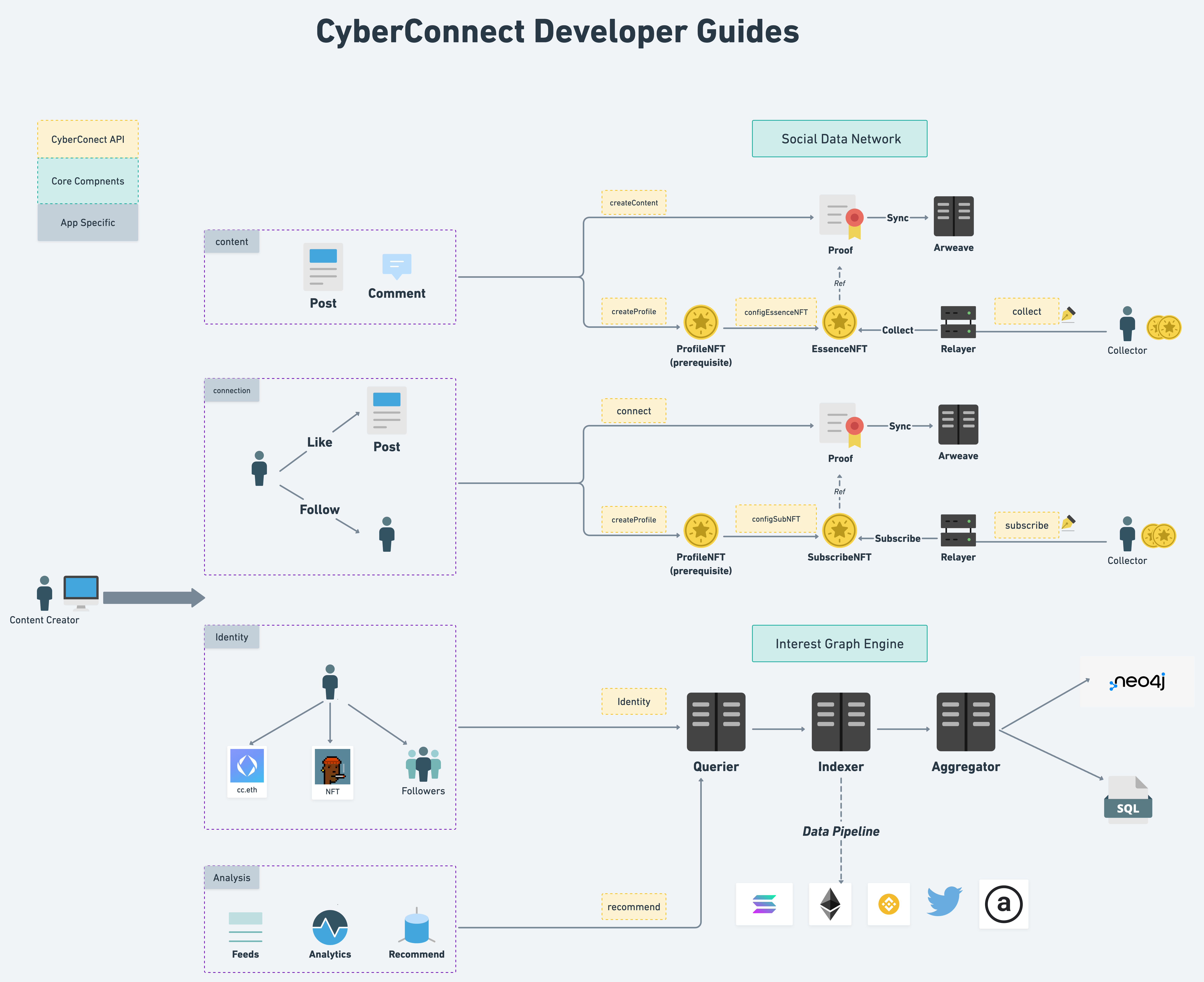Click the configEssenceNFT API label
This screenshot has width=1204, height=982.
[x=776, y=312]
